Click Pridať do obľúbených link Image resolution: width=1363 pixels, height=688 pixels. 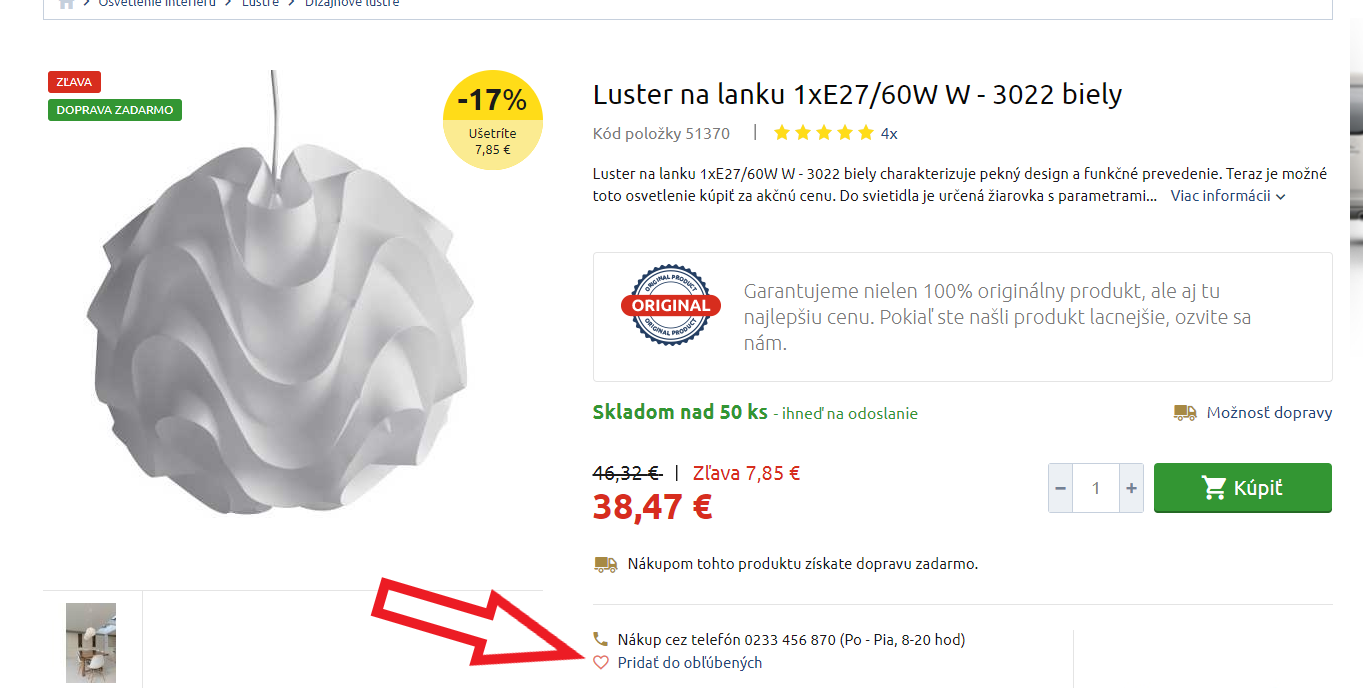click(x=690, y=663)
